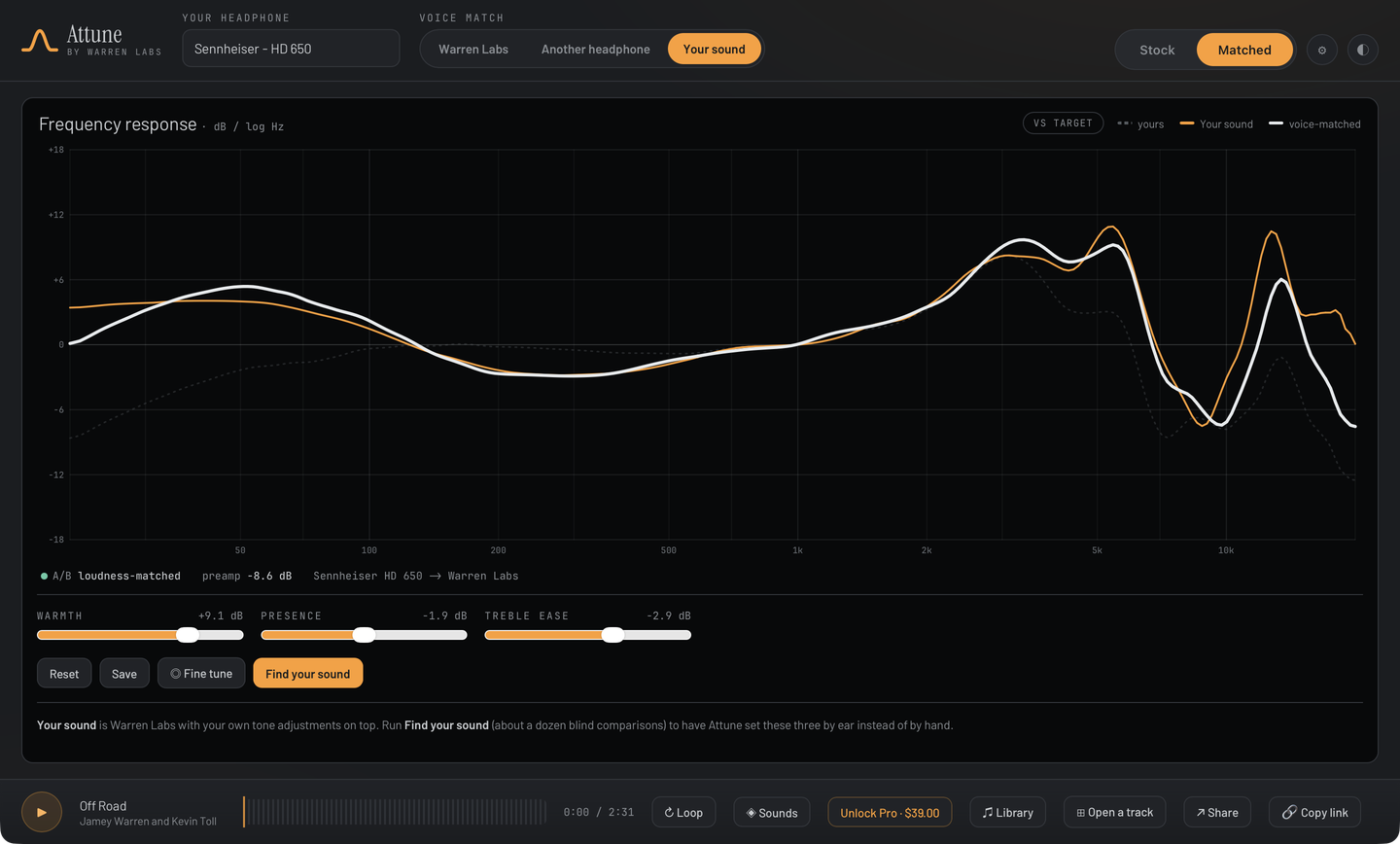Click the 0:00 / 2:31 time display

point(599,812)
